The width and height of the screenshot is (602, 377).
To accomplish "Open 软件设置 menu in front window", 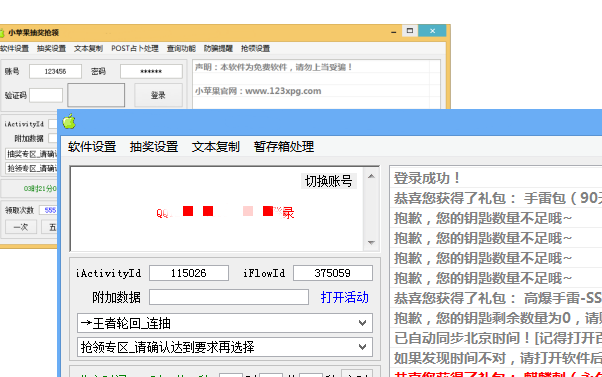I will click(x=92, y=147).
